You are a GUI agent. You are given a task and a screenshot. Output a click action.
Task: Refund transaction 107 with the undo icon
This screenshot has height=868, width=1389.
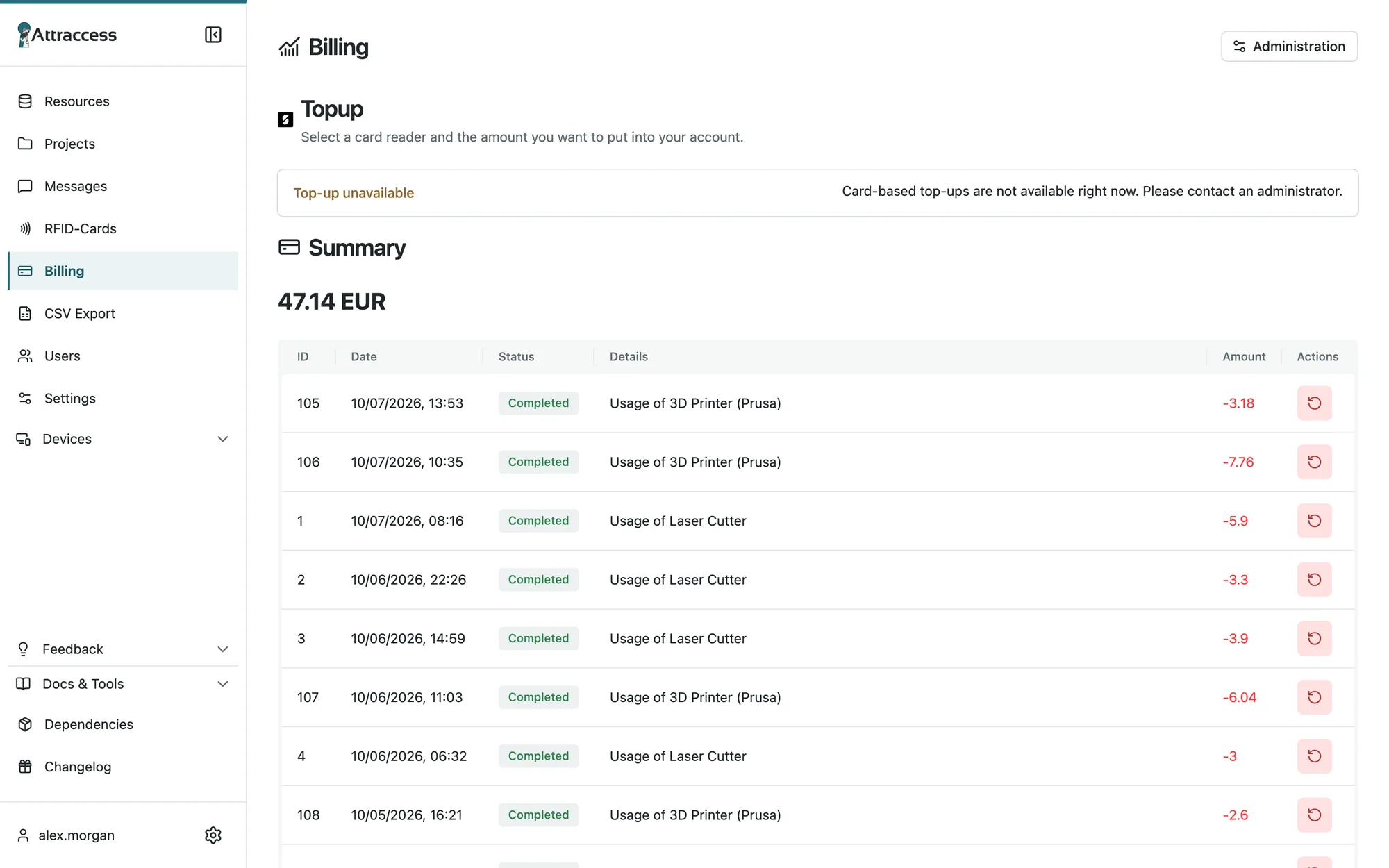click(x=1314, y=697)
